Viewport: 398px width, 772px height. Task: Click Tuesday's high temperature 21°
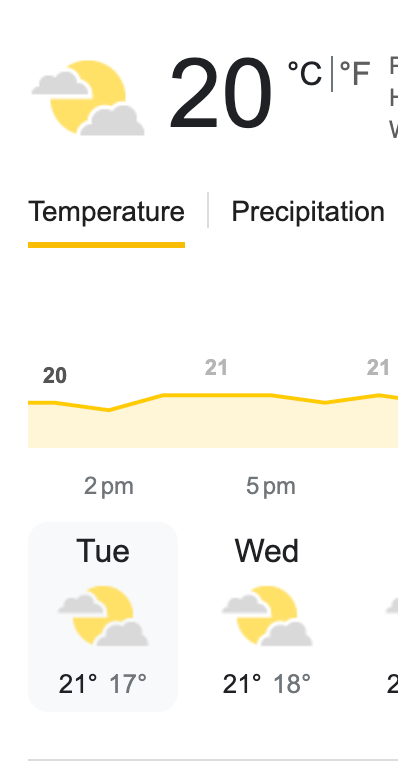click(x=78, y=684)
